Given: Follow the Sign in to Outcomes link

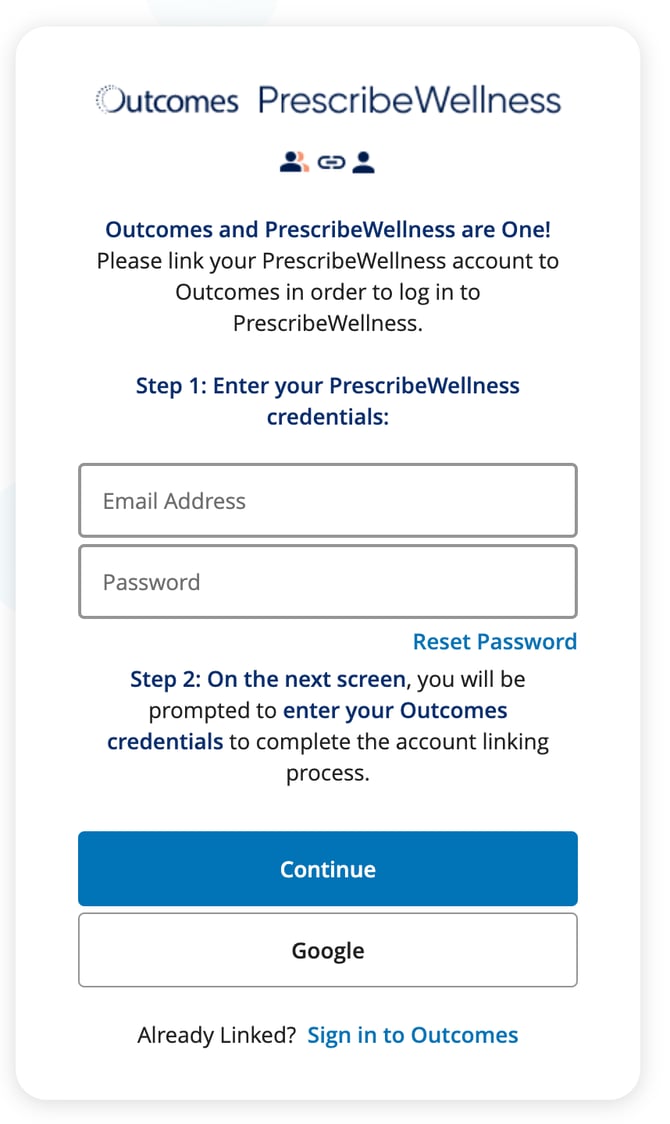Looking at the screenshot, I should click(x=413, y=1035).
